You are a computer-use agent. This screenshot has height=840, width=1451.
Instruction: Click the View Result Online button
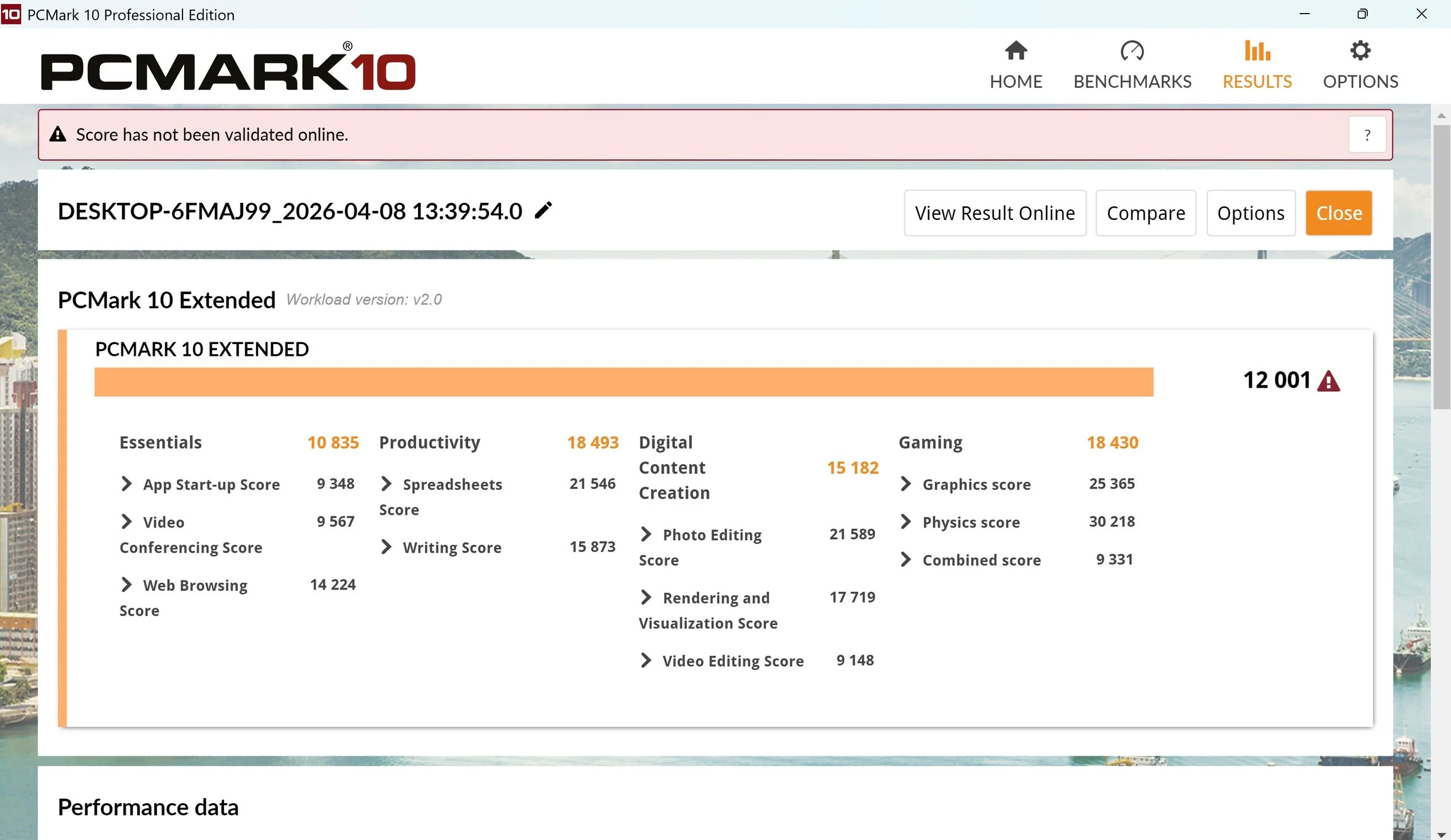point(994,213)
